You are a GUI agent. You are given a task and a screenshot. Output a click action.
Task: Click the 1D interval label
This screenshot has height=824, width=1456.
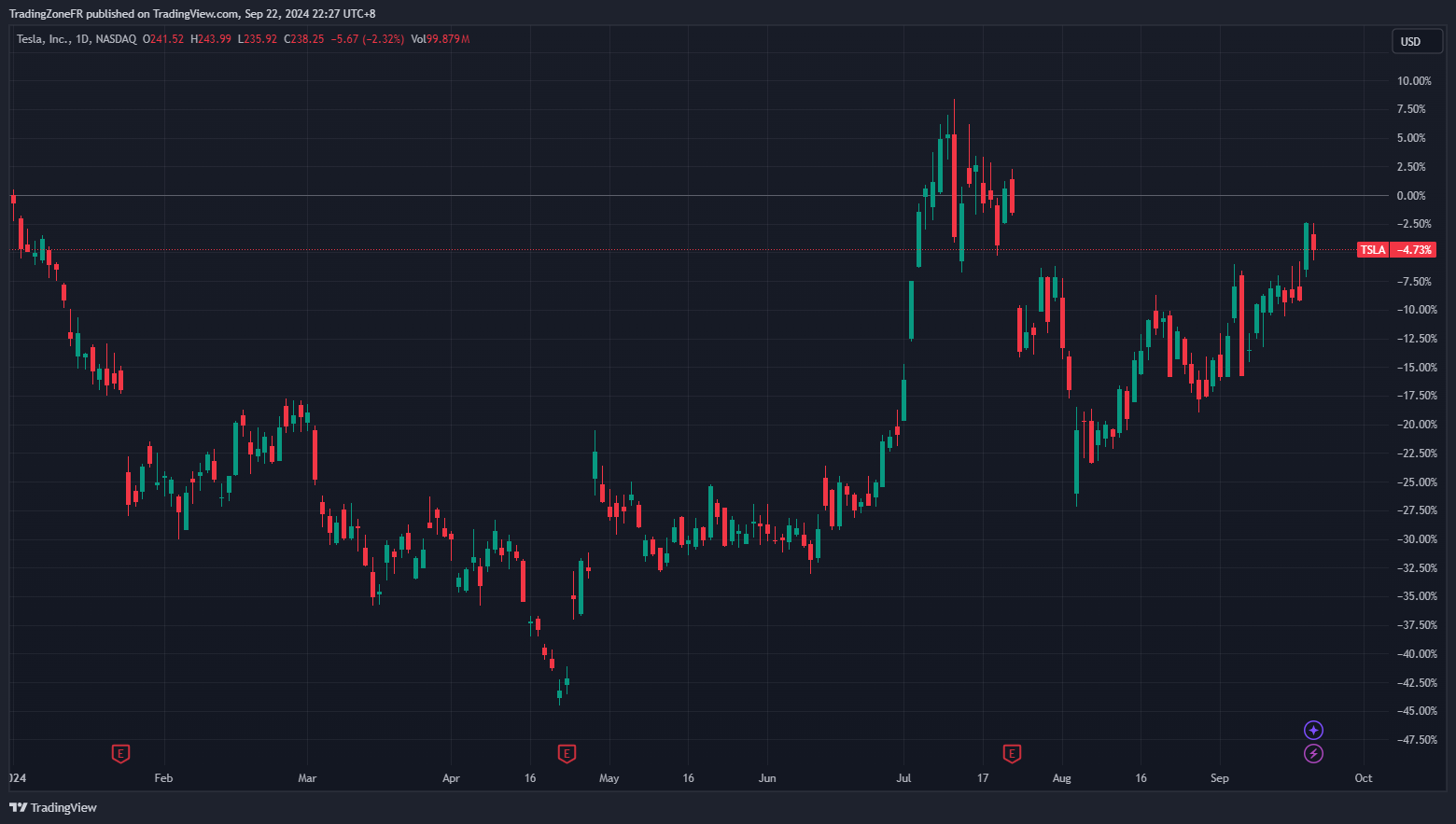pyautogui.click(x=82, y=39)
